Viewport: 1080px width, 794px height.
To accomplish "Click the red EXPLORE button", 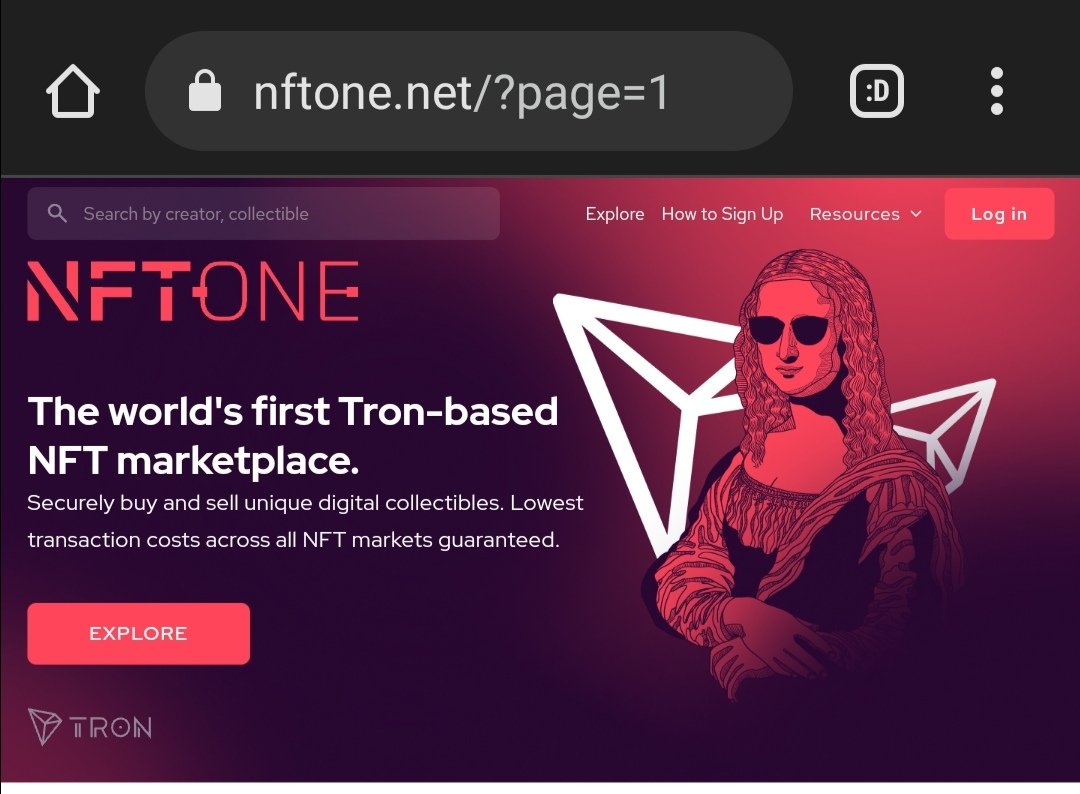I will [x=138, y=634].
